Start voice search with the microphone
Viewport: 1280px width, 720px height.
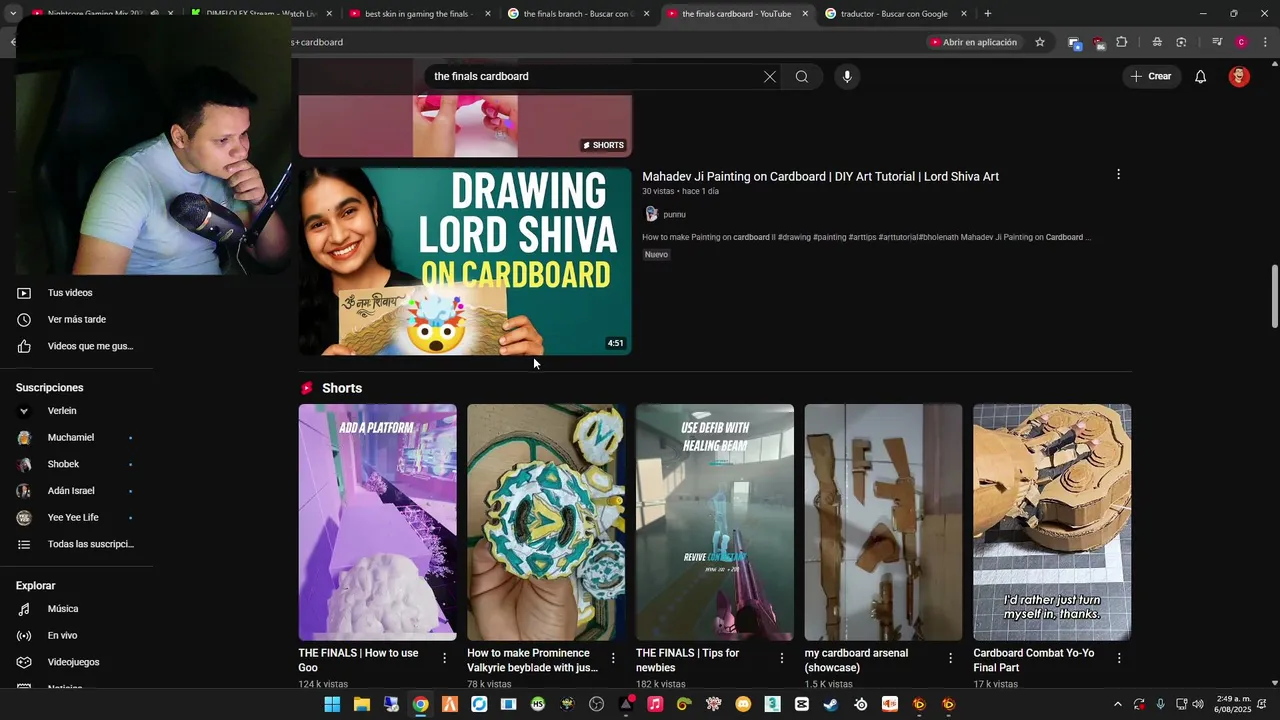(x=847, y=77)
